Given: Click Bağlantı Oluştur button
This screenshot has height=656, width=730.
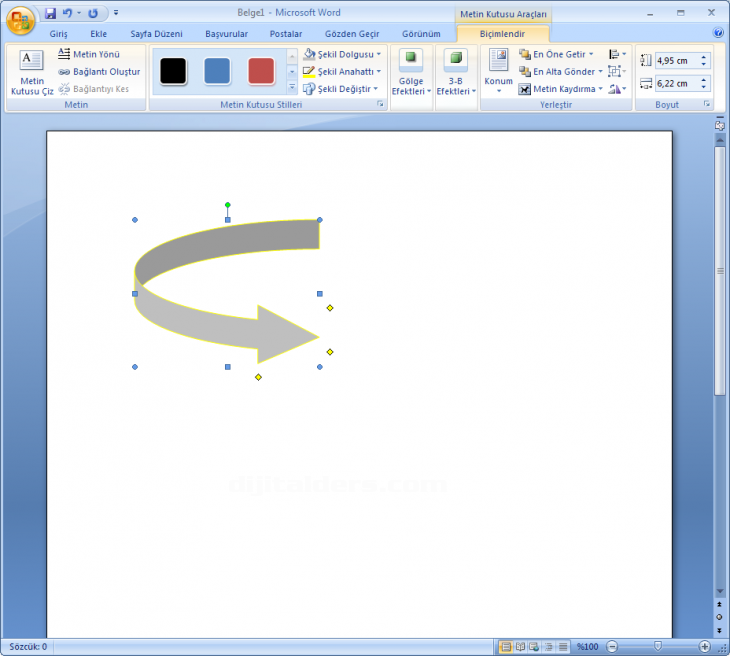Looking at the screenshot, I should pos(99,71).
